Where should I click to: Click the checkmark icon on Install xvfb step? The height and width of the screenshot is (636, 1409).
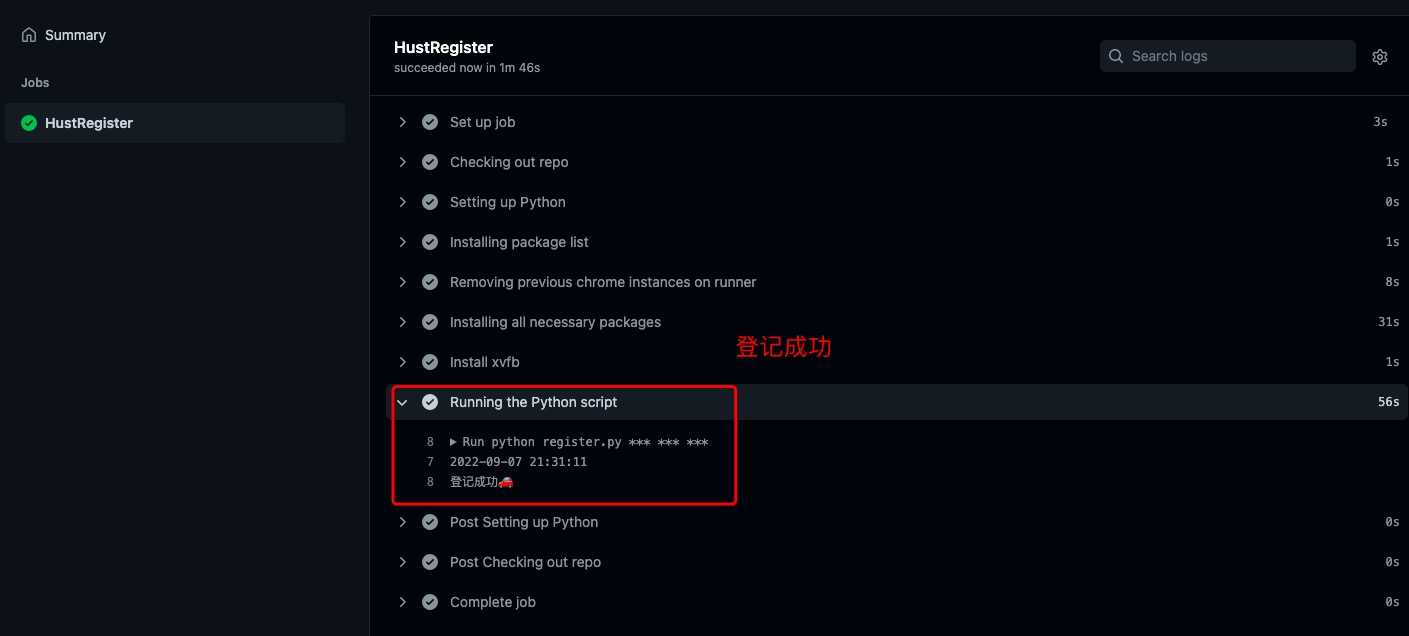click(430, 361)
